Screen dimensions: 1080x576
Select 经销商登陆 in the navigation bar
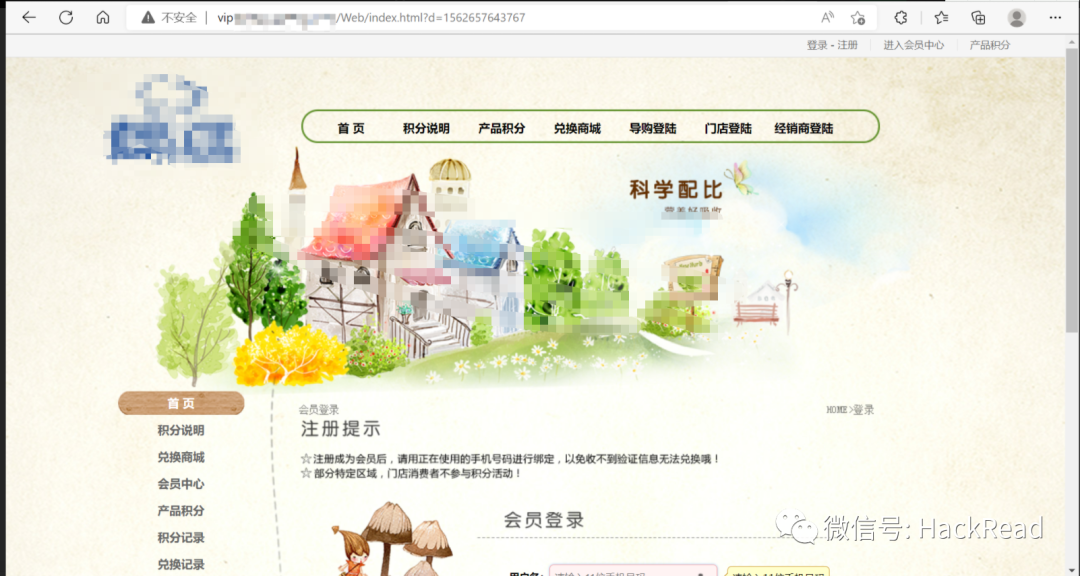click(x=804, y=128)
